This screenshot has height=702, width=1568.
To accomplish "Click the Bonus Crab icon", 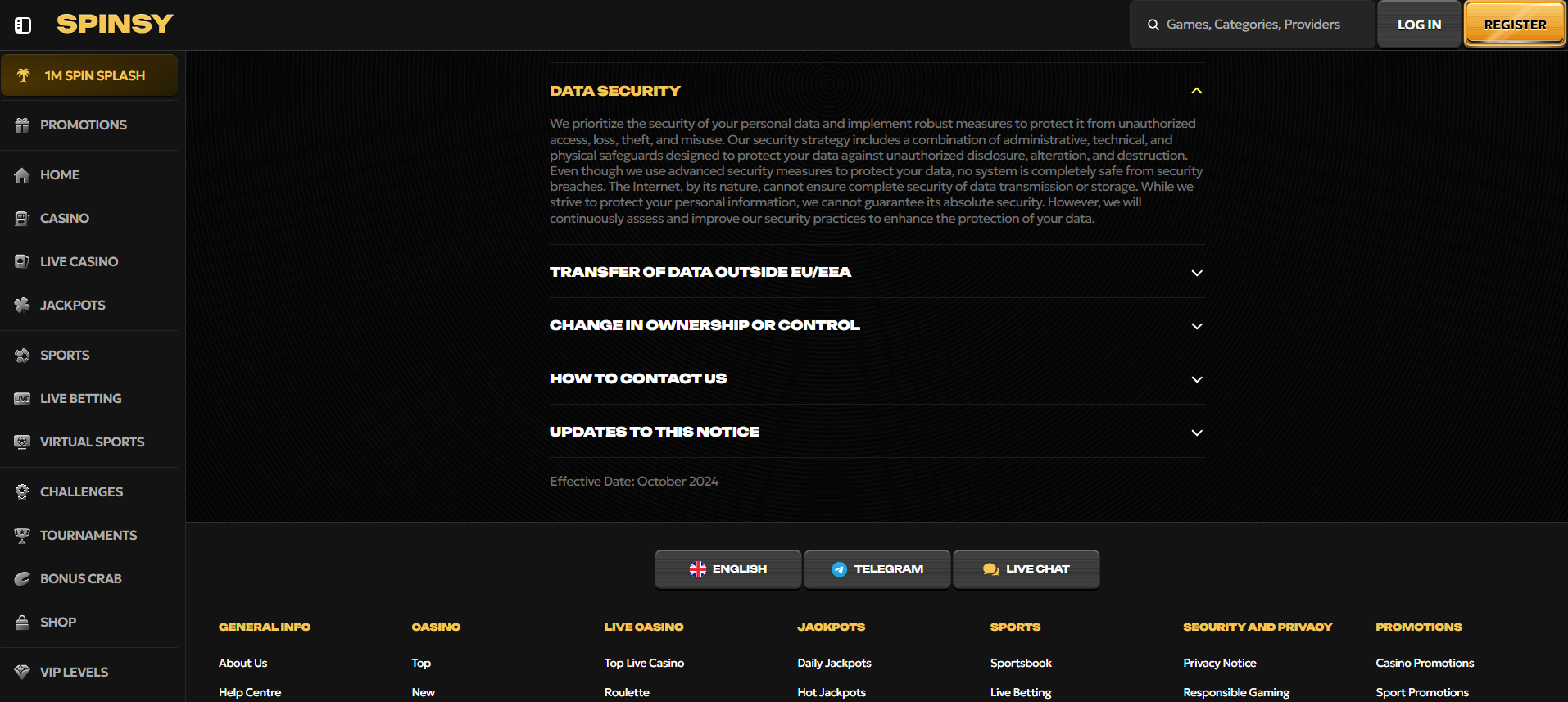I will click(22, 579).
